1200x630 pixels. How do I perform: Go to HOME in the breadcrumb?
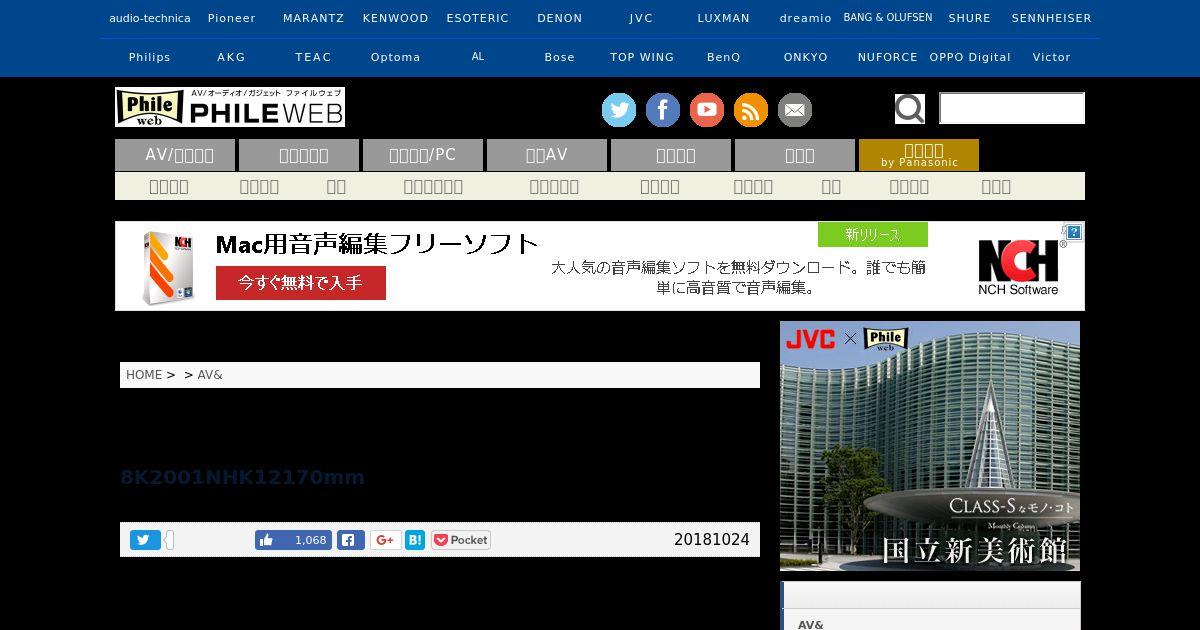point(144,375)
